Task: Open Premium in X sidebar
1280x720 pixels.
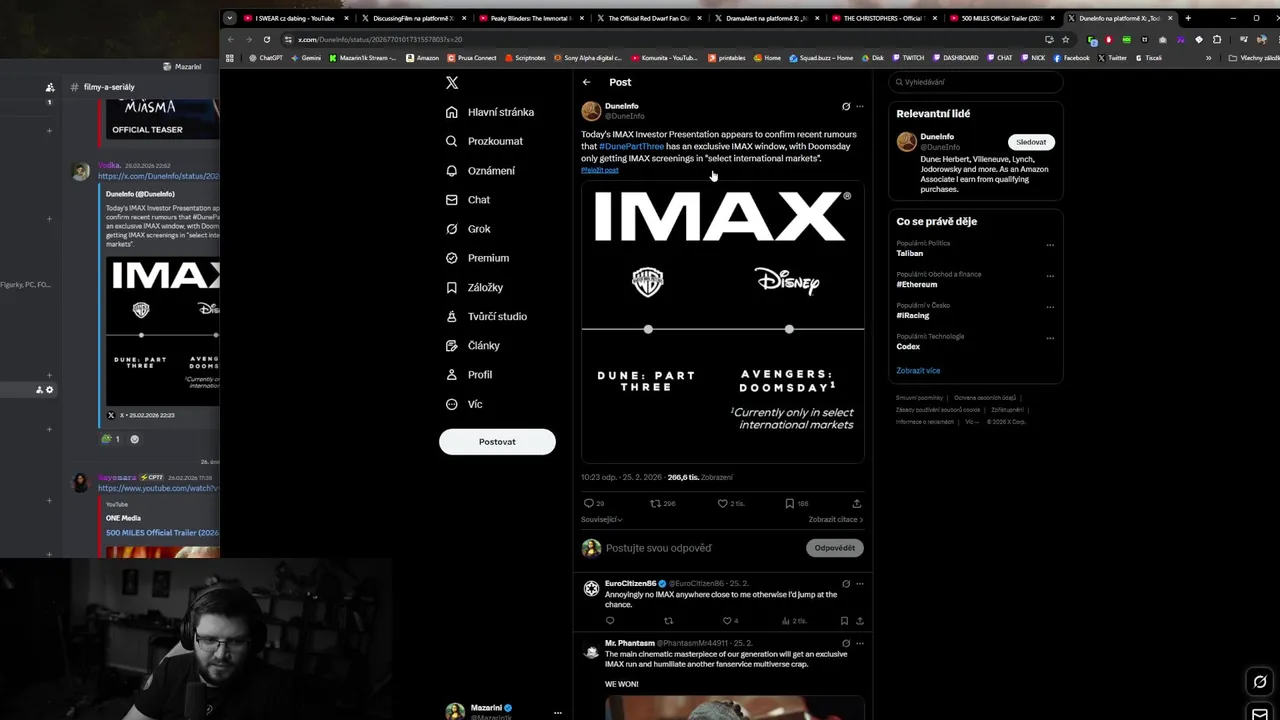Action: (x=477, y=258)
